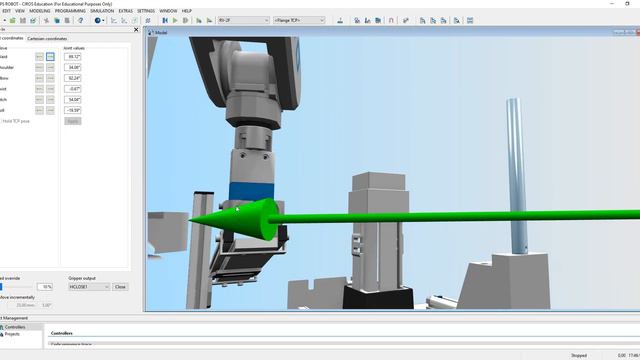Open the MODELING menu
This screenshot has height=360, width=640.
tap(40, 11)
